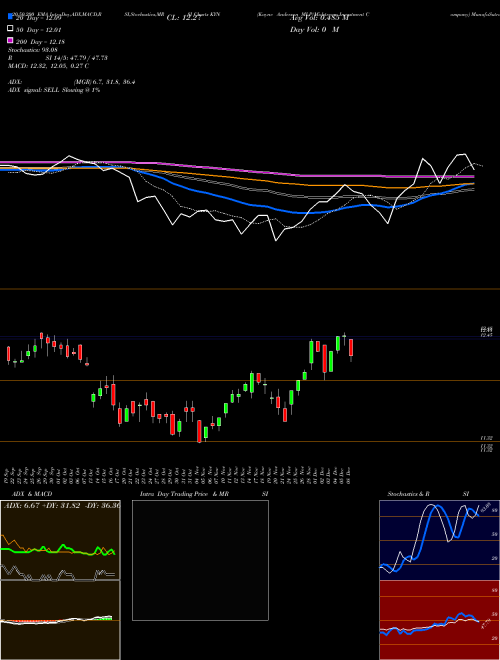The image size is (500, 660).
Task: Click the 'ADX signal: SELL Slowing @ 1%' text
Action: [54, 90]
